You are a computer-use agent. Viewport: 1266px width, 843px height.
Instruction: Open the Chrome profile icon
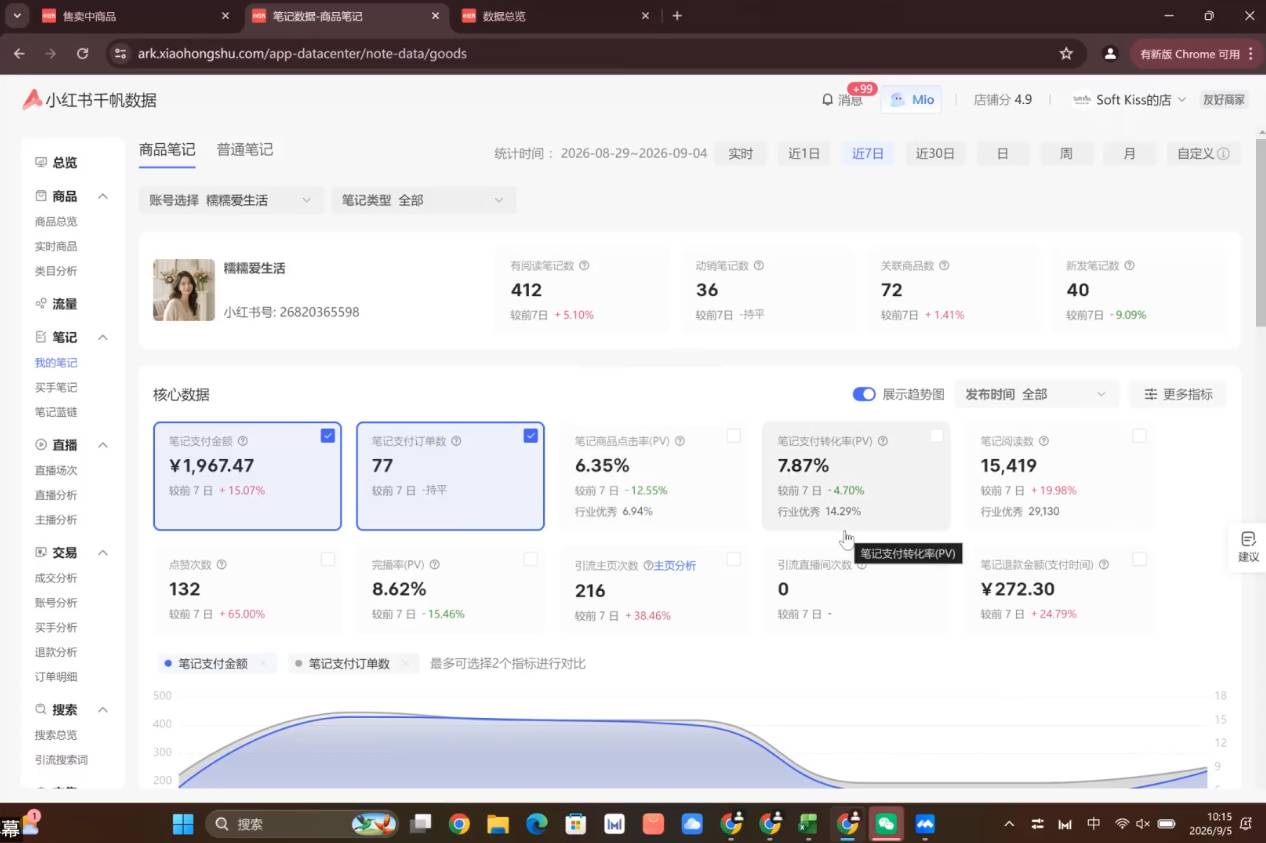click(x=1109, y=53)
